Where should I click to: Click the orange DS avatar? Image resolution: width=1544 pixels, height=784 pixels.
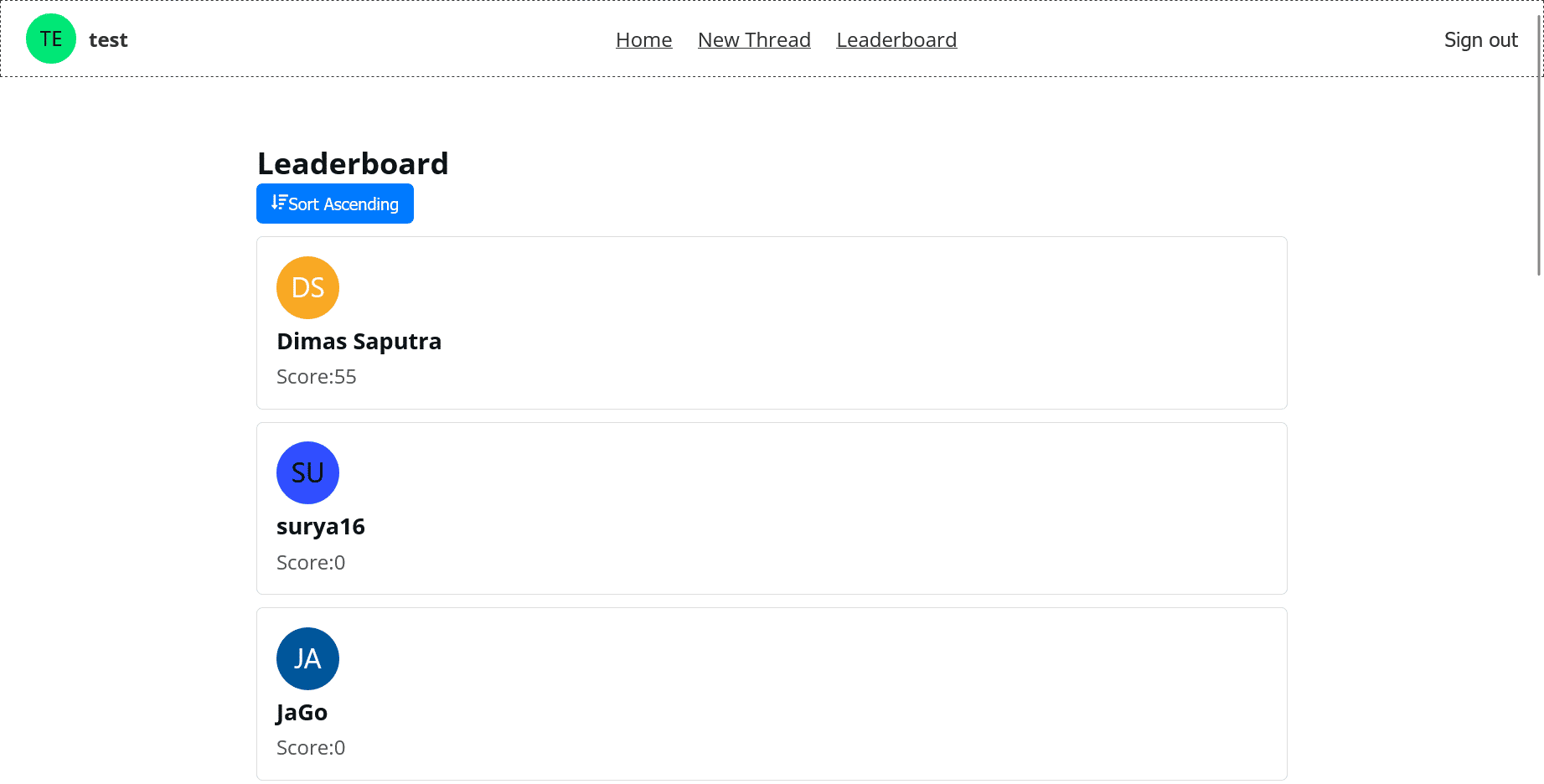point(307,288)
